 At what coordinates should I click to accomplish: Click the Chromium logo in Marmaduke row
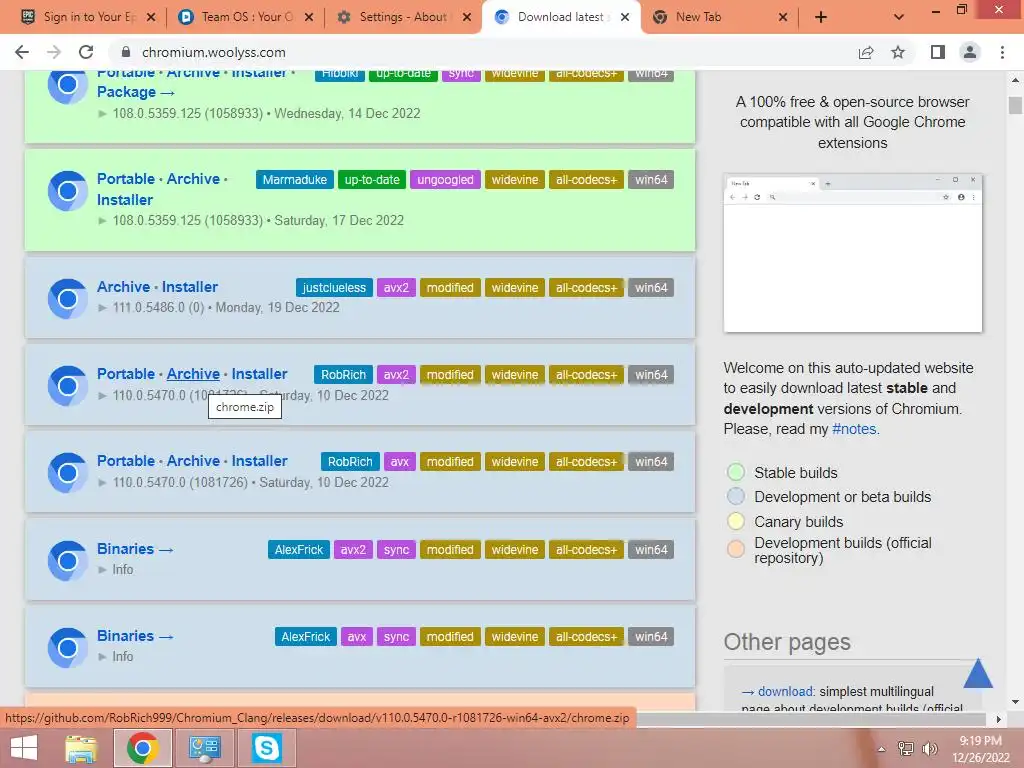(67, 191)
